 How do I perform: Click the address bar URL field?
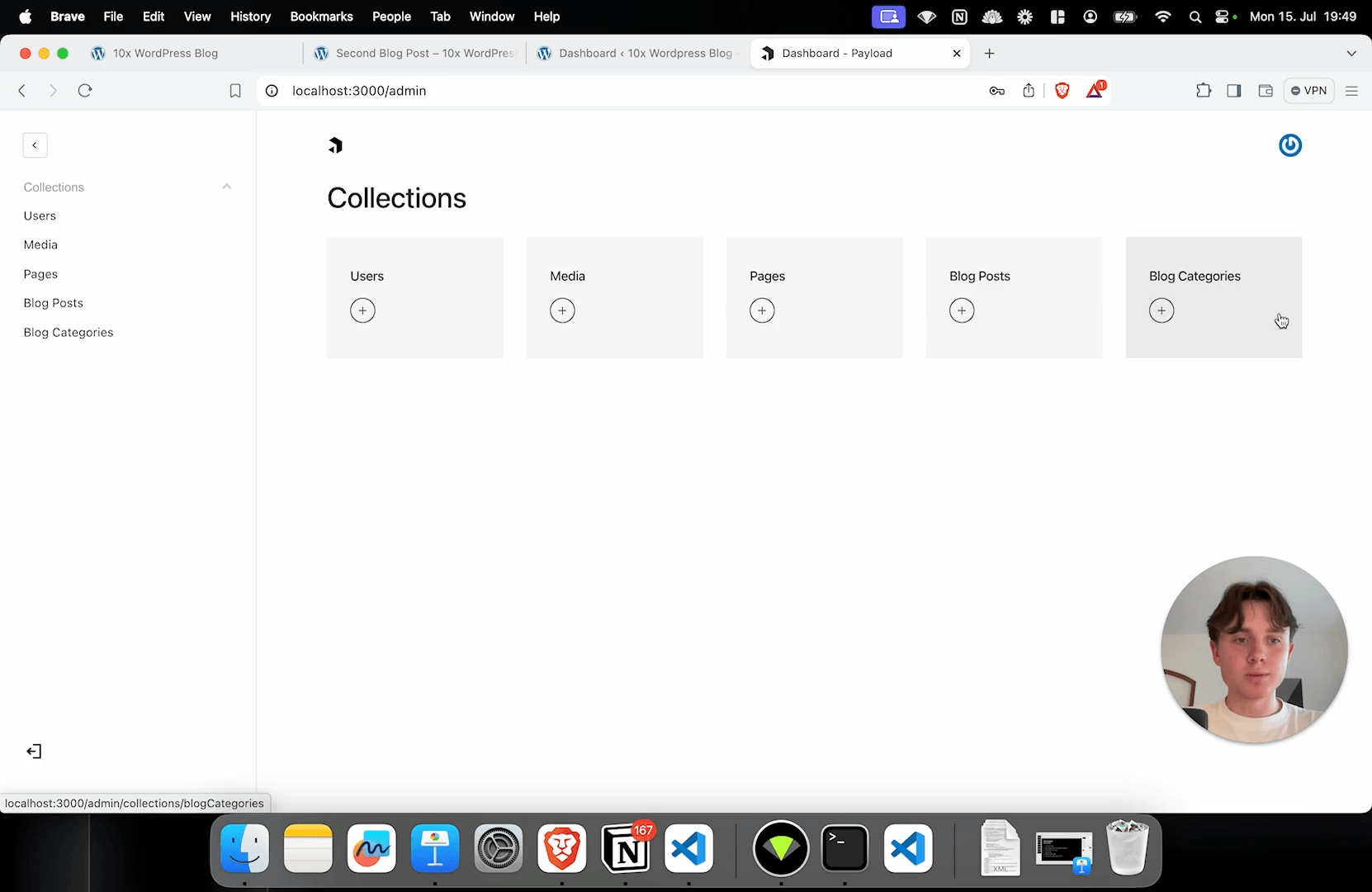(x=578, y=91)
